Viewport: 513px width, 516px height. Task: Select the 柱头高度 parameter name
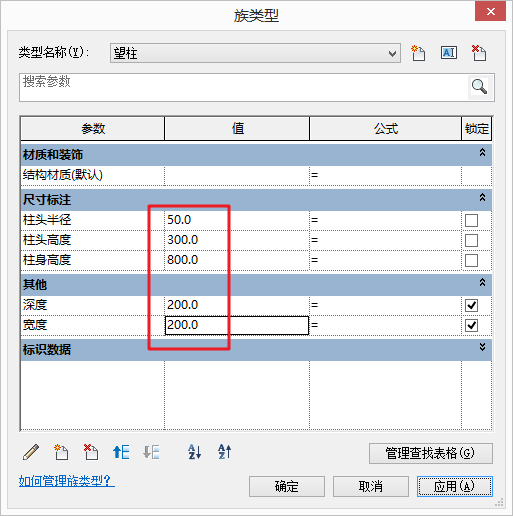(47, 240)
